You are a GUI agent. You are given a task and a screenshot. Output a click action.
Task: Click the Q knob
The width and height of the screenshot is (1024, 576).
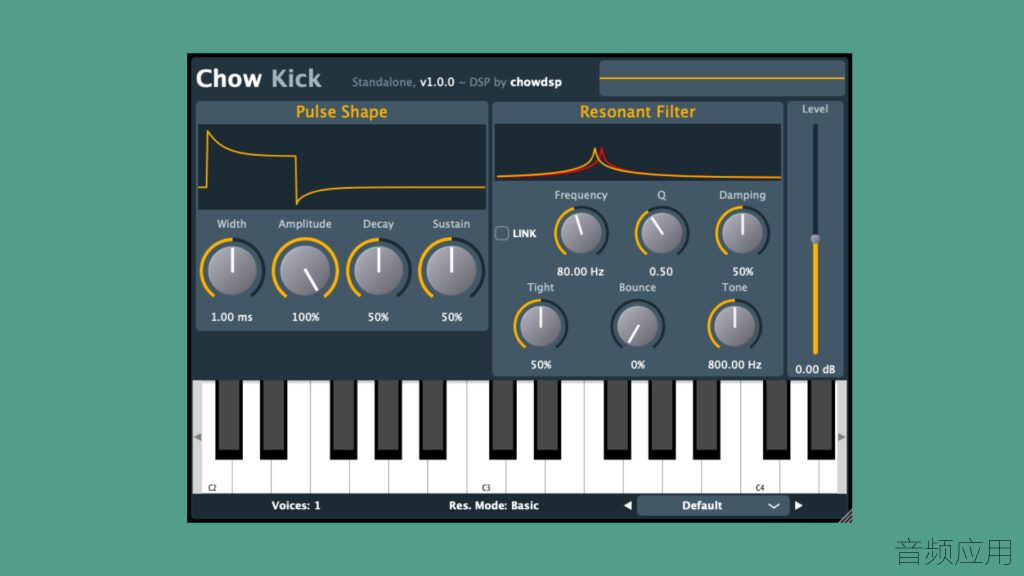click(x=661, y=232)
